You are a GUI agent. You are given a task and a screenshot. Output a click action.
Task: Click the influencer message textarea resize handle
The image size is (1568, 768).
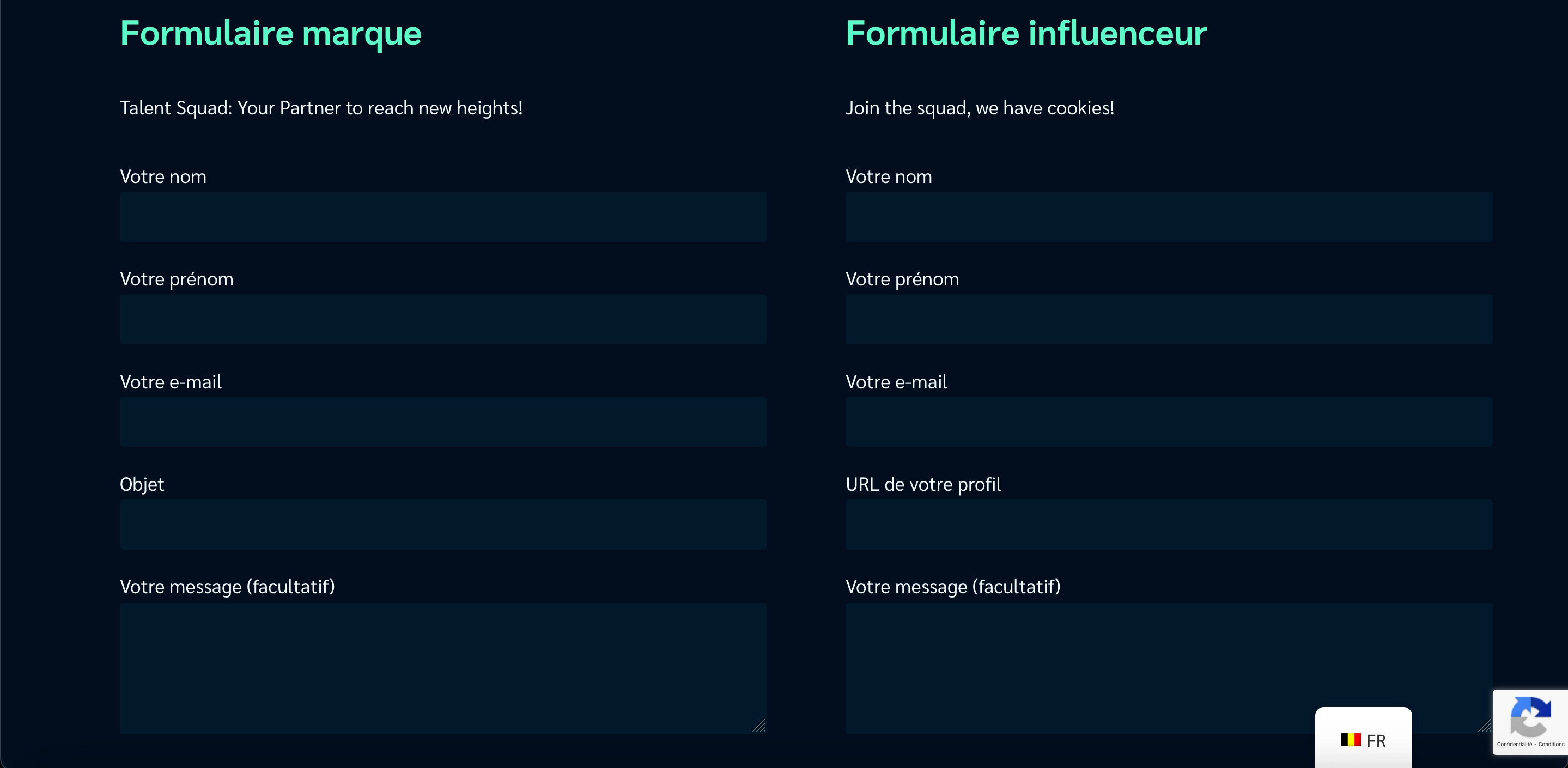pos(1484,726)
